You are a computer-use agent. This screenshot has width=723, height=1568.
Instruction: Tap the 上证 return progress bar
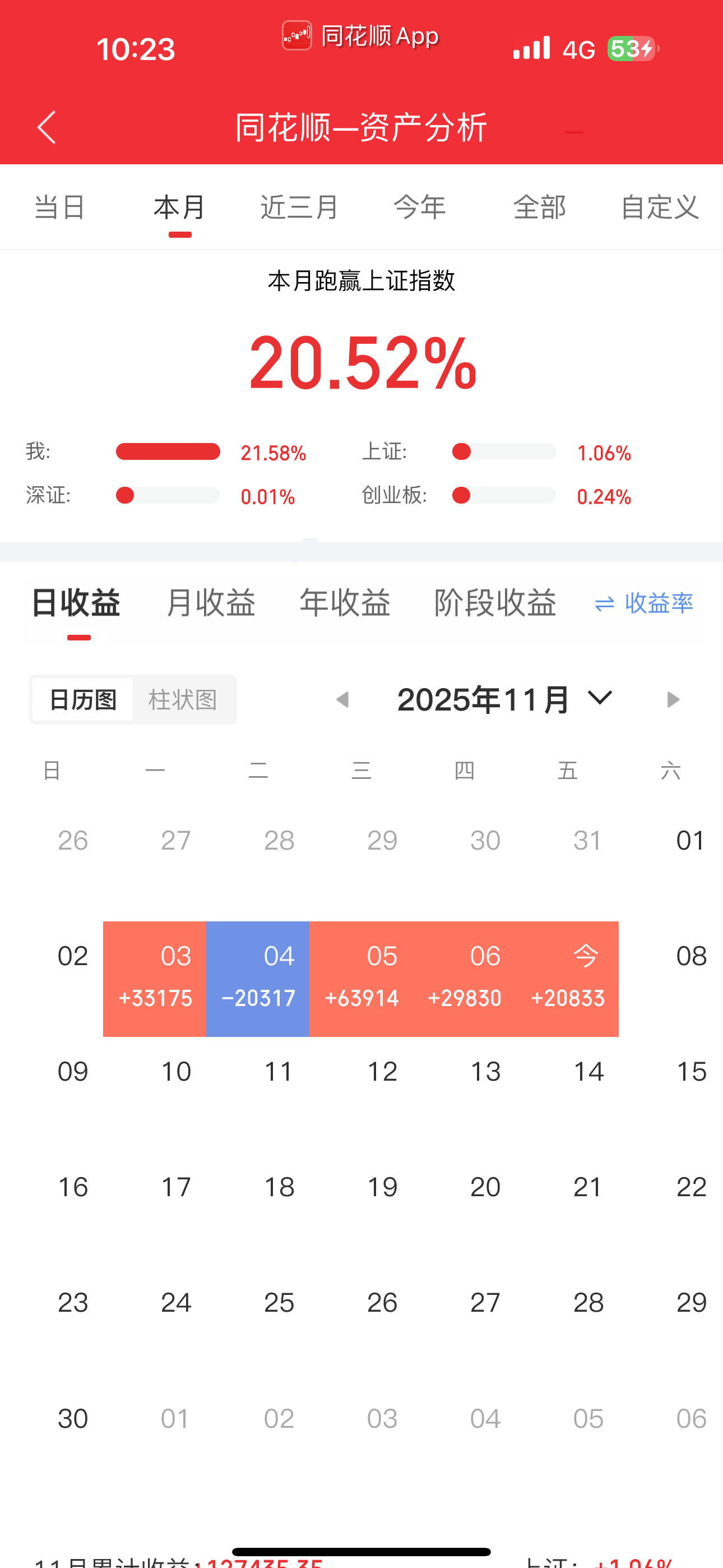click(x=504, y=451)
